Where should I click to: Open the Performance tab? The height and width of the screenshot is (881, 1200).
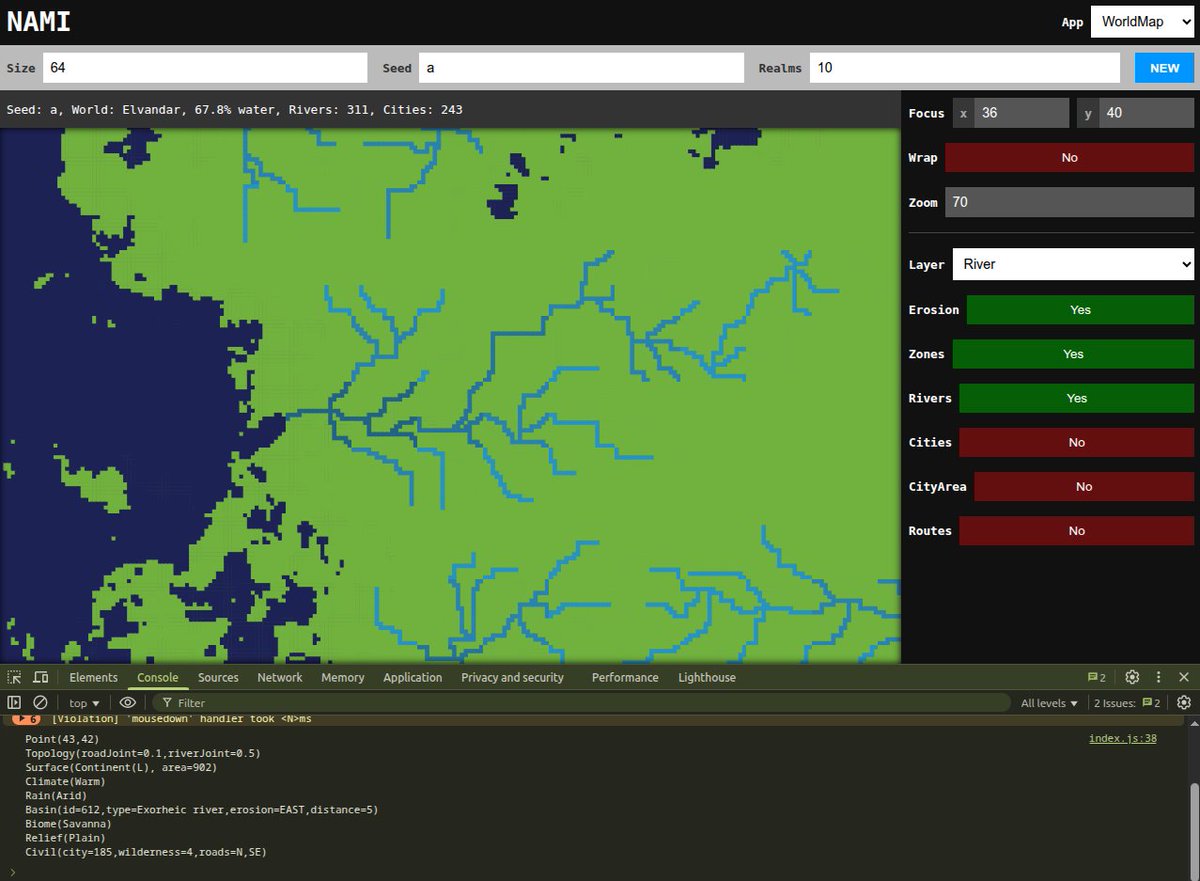click(625, 677)
